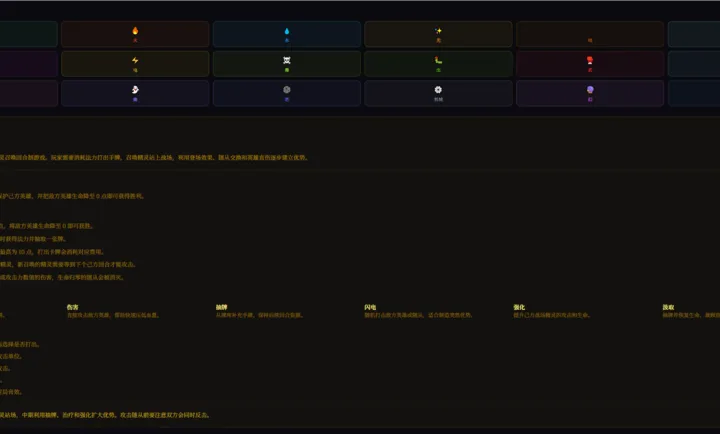Select the water droplet element card
This screenshot has height=434, width=720.
point(287,34)
